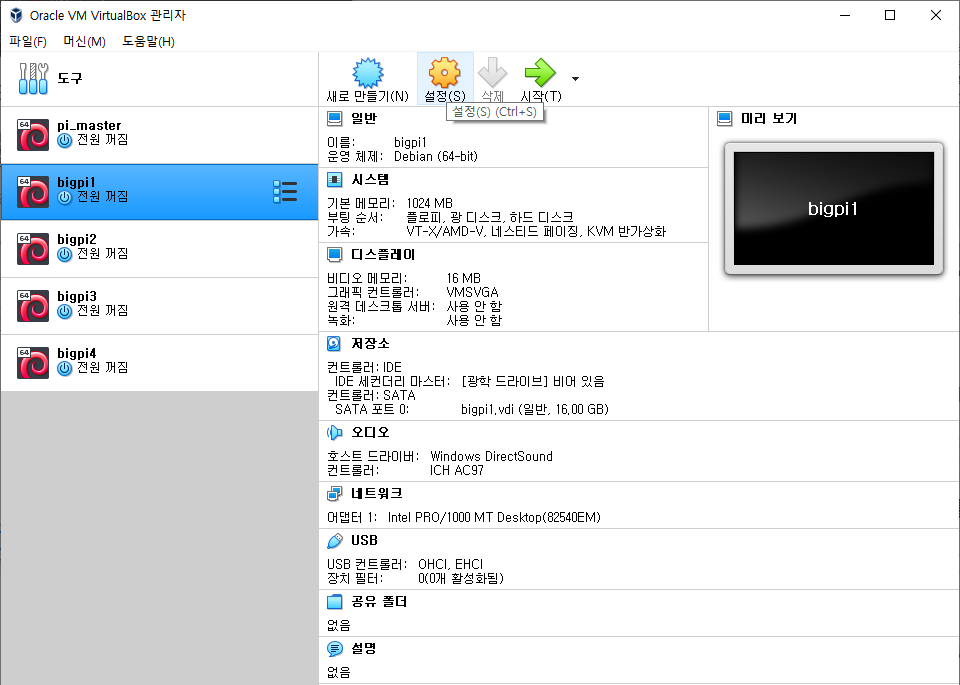Select bigpi1 virtual machine
The width and height of the screenshot is (960, 685).
click(x=159, y=192)
